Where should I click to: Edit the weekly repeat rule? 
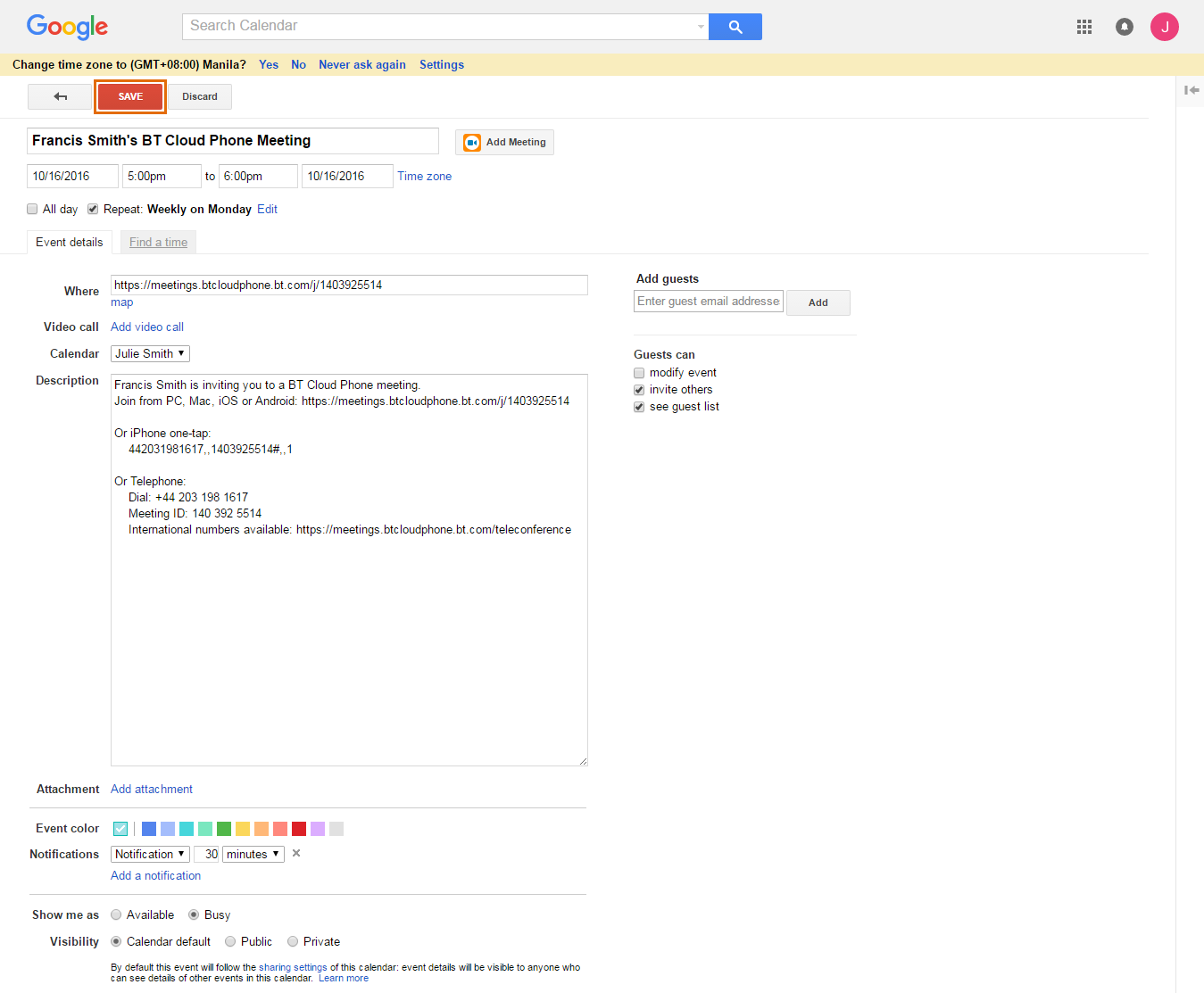(267, 210)
